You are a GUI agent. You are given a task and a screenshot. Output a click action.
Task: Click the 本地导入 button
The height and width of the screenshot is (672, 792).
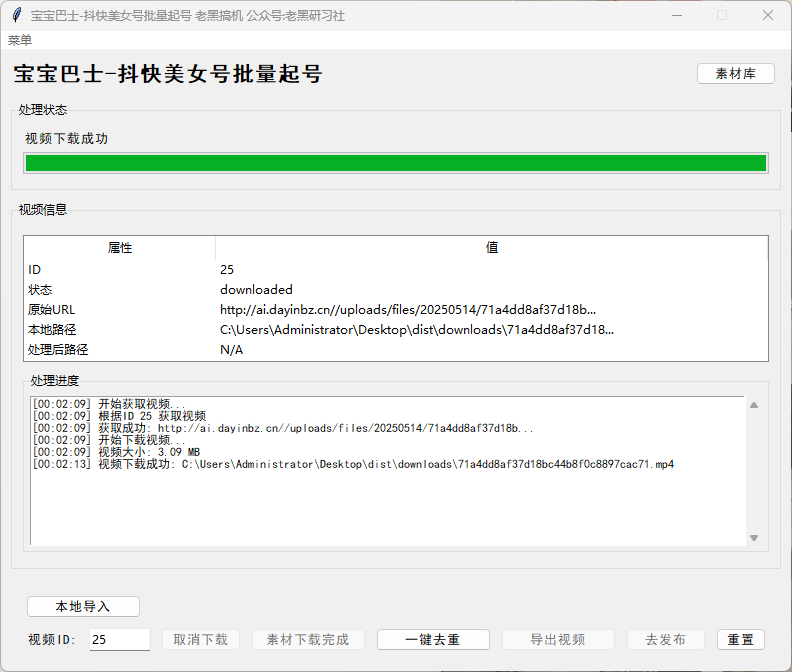83,607
